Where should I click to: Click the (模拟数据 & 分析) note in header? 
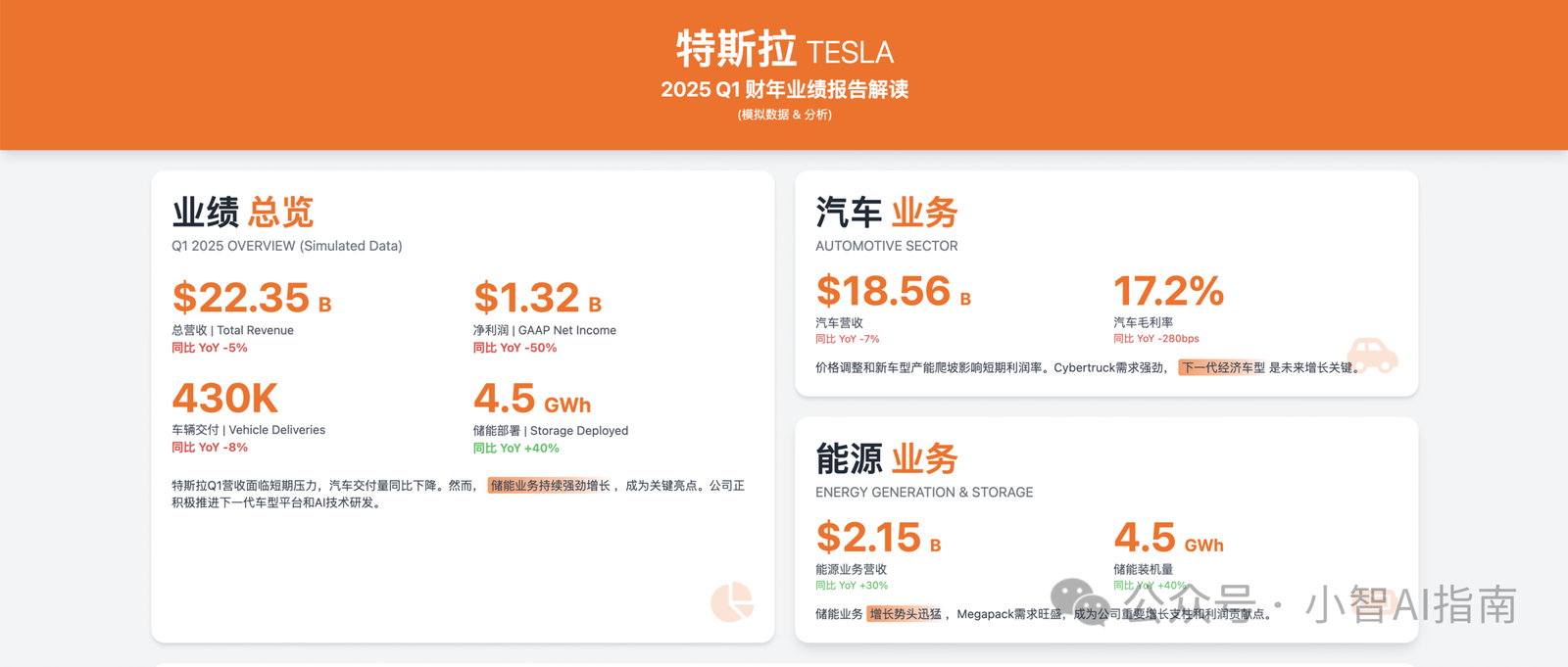tap(784, 115)
